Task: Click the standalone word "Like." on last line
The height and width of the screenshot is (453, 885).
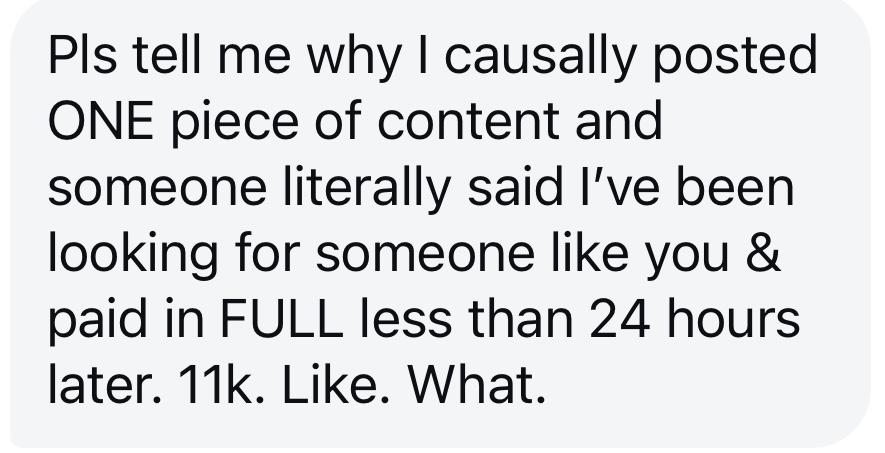Action: tap(336, 382)
